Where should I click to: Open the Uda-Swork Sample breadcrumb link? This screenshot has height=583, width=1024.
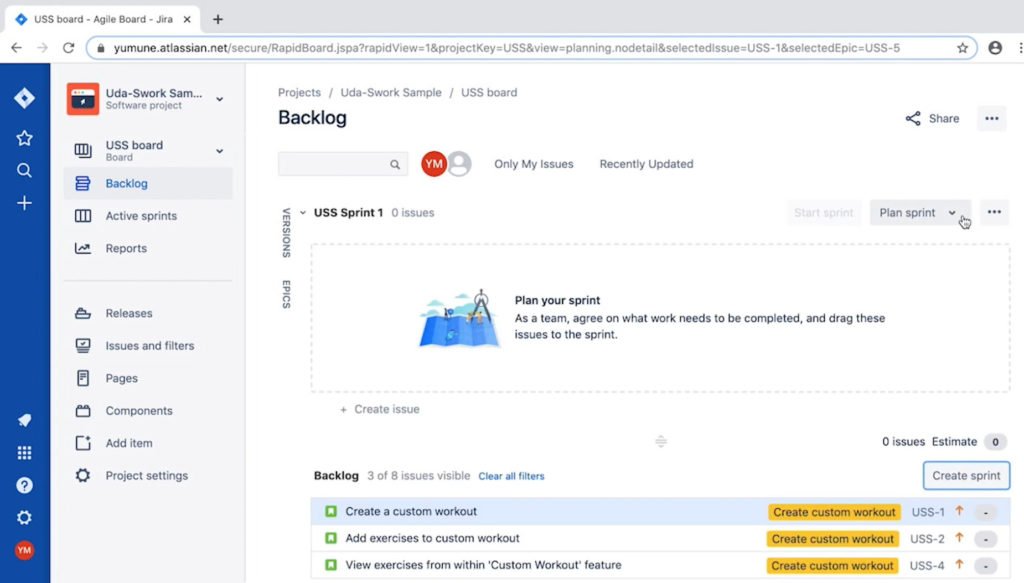pos(391,93)
